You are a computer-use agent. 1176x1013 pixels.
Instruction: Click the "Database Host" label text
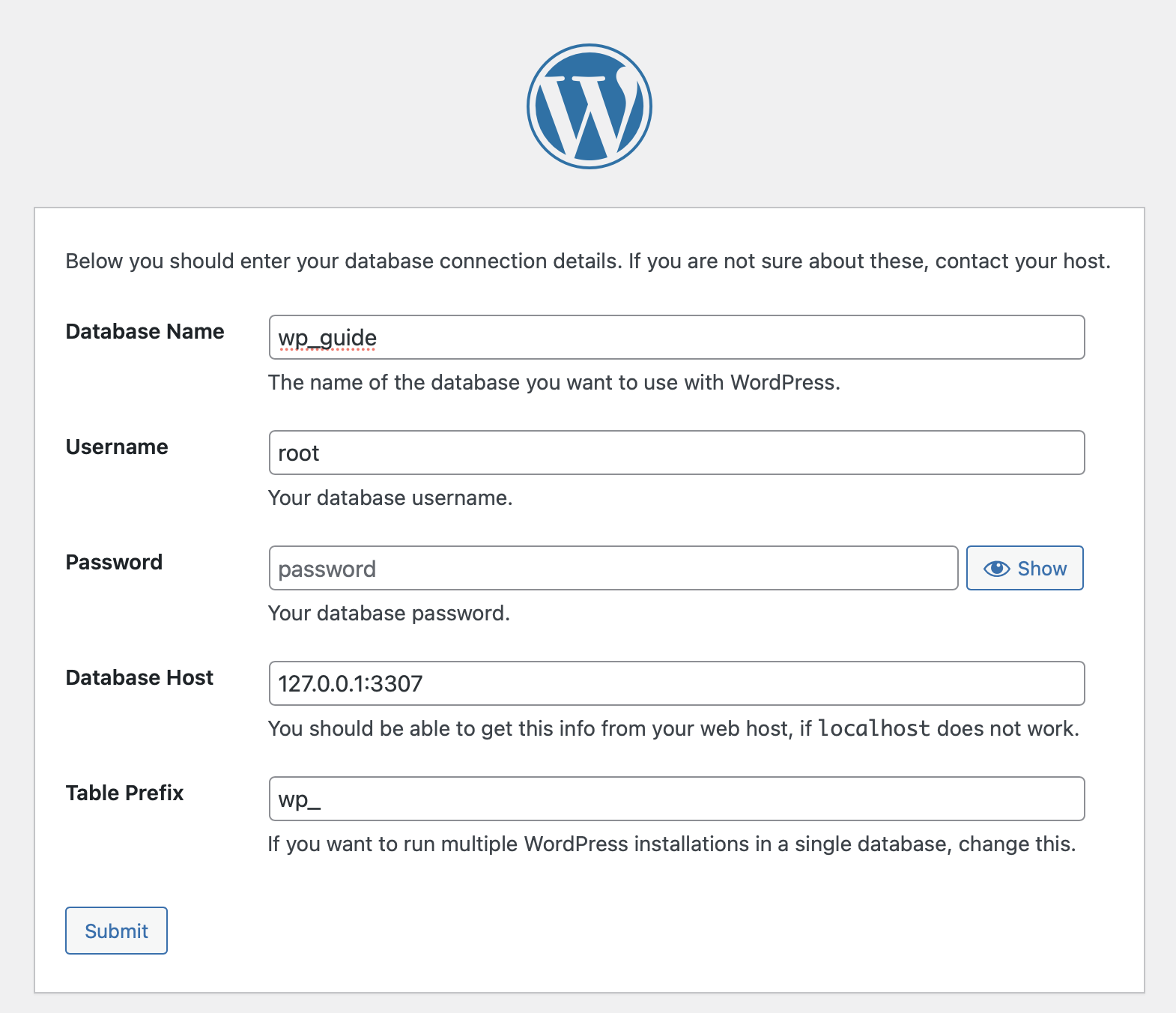point(139,678)
